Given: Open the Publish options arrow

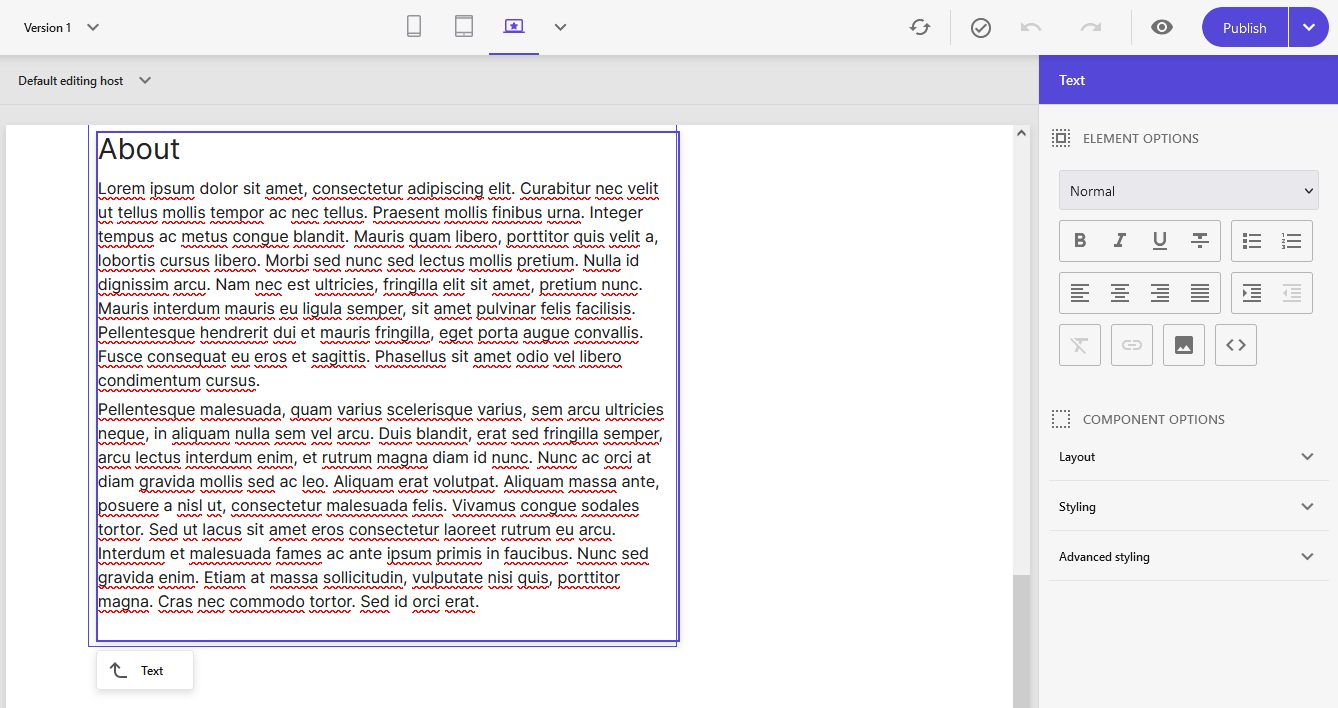Looking at the screenshot, I should [x=1309, y=28].
